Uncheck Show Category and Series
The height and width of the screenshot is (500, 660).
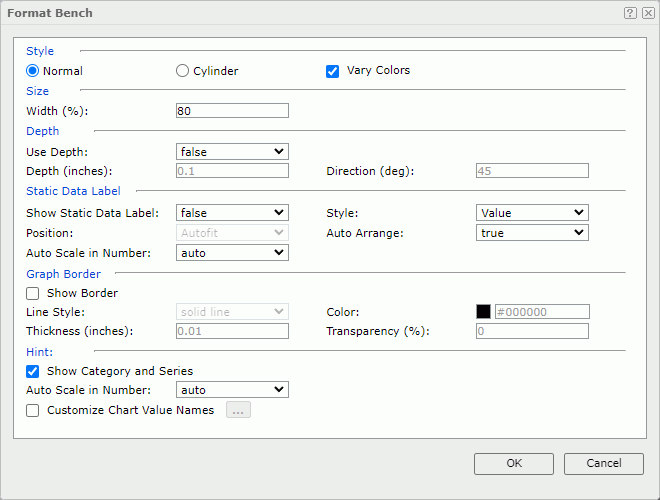click(33, 371)
